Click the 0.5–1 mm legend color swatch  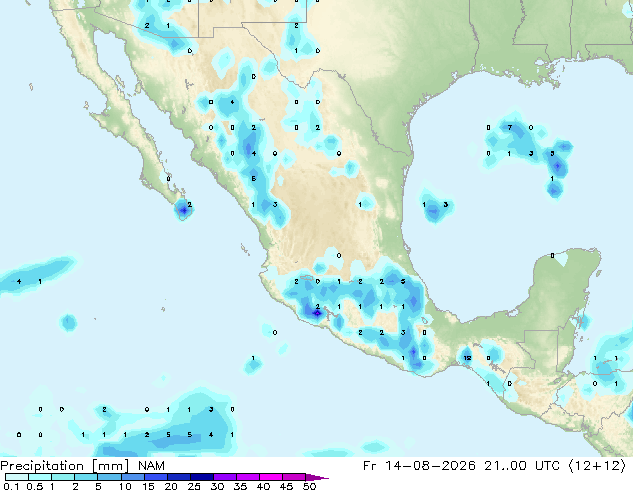coord(40,477)
